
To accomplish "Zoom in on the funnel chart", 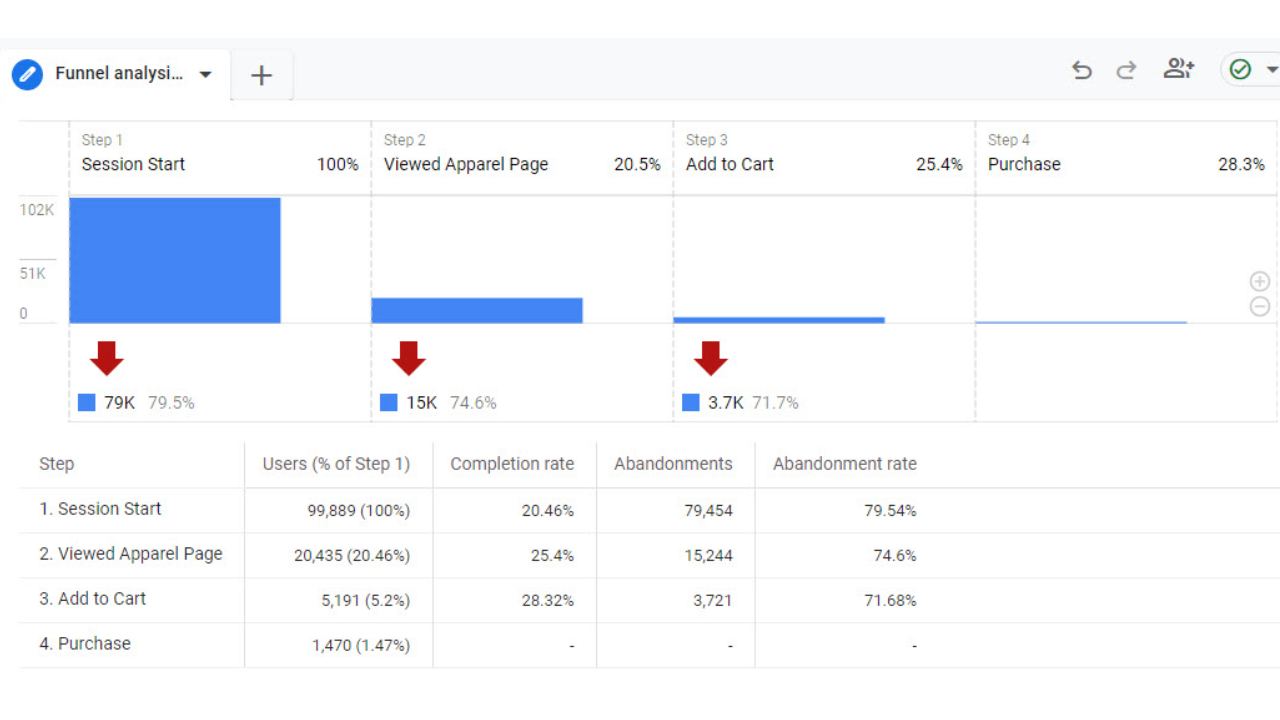I will coord(1259,281).
